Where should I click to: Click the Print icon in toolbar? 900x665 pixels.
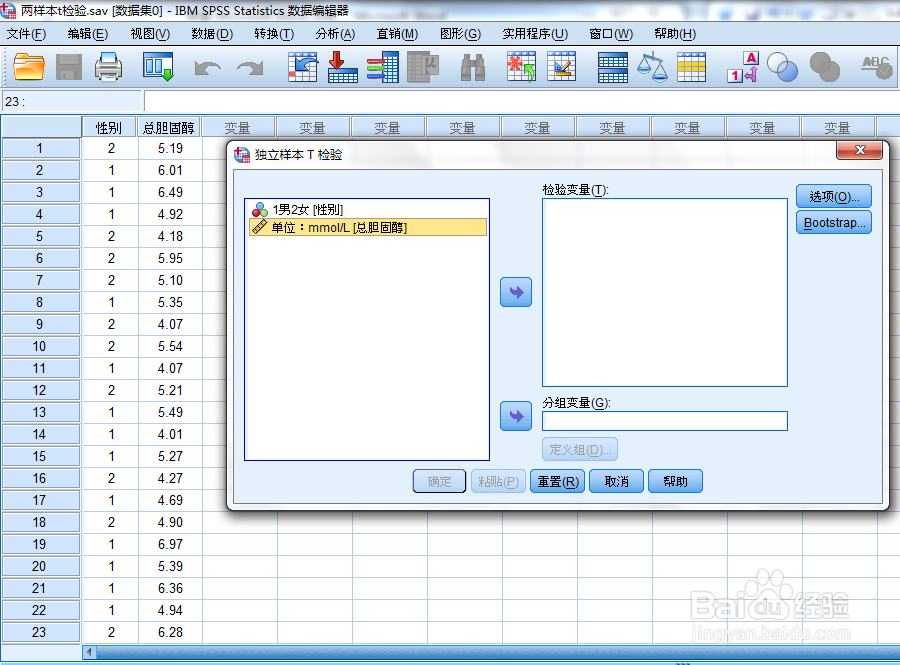pos(108,67)
